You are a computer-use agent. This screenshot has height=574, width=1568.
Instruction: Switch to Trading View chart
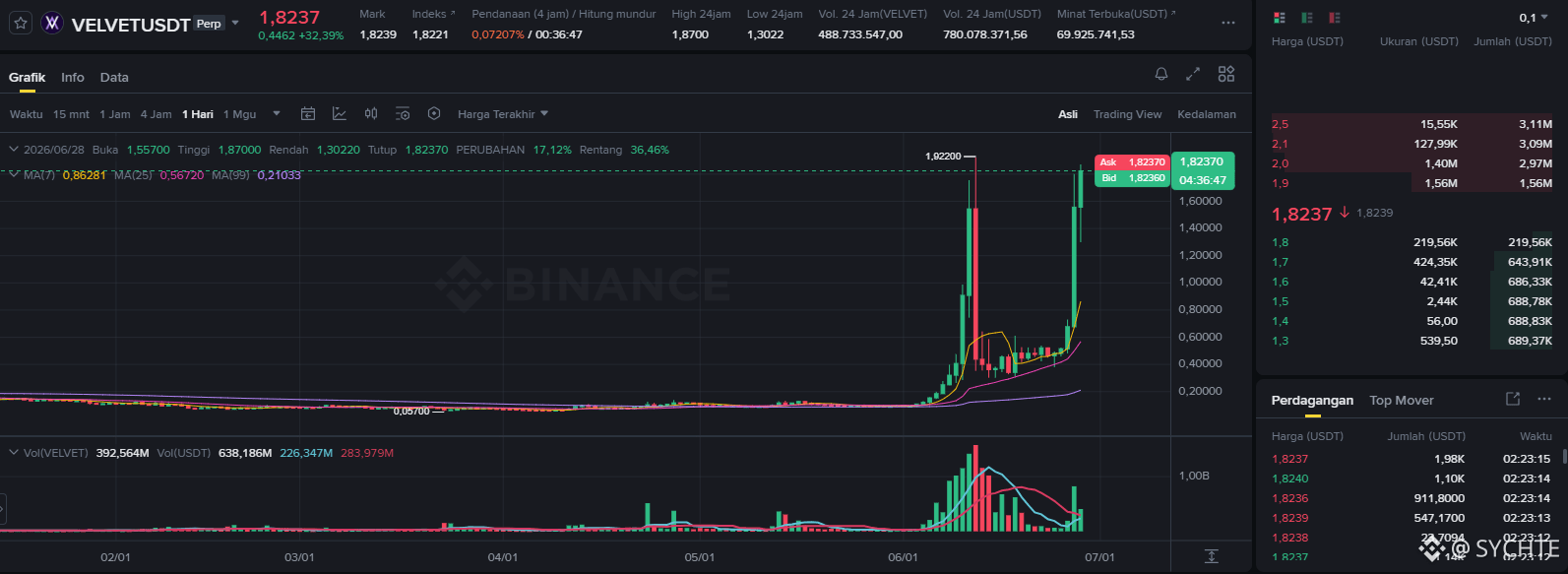(1128, 114)
